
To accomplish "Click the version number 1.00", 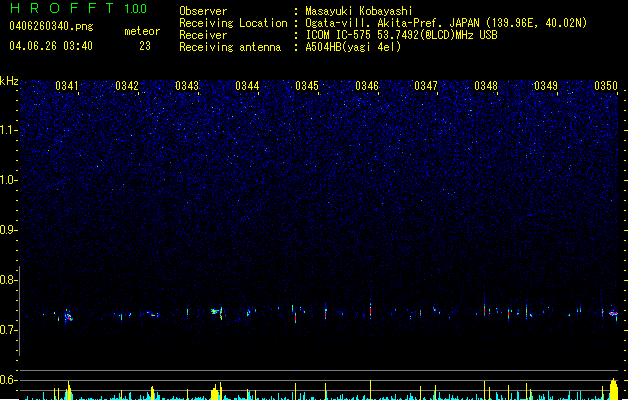I will click(136, 9).
